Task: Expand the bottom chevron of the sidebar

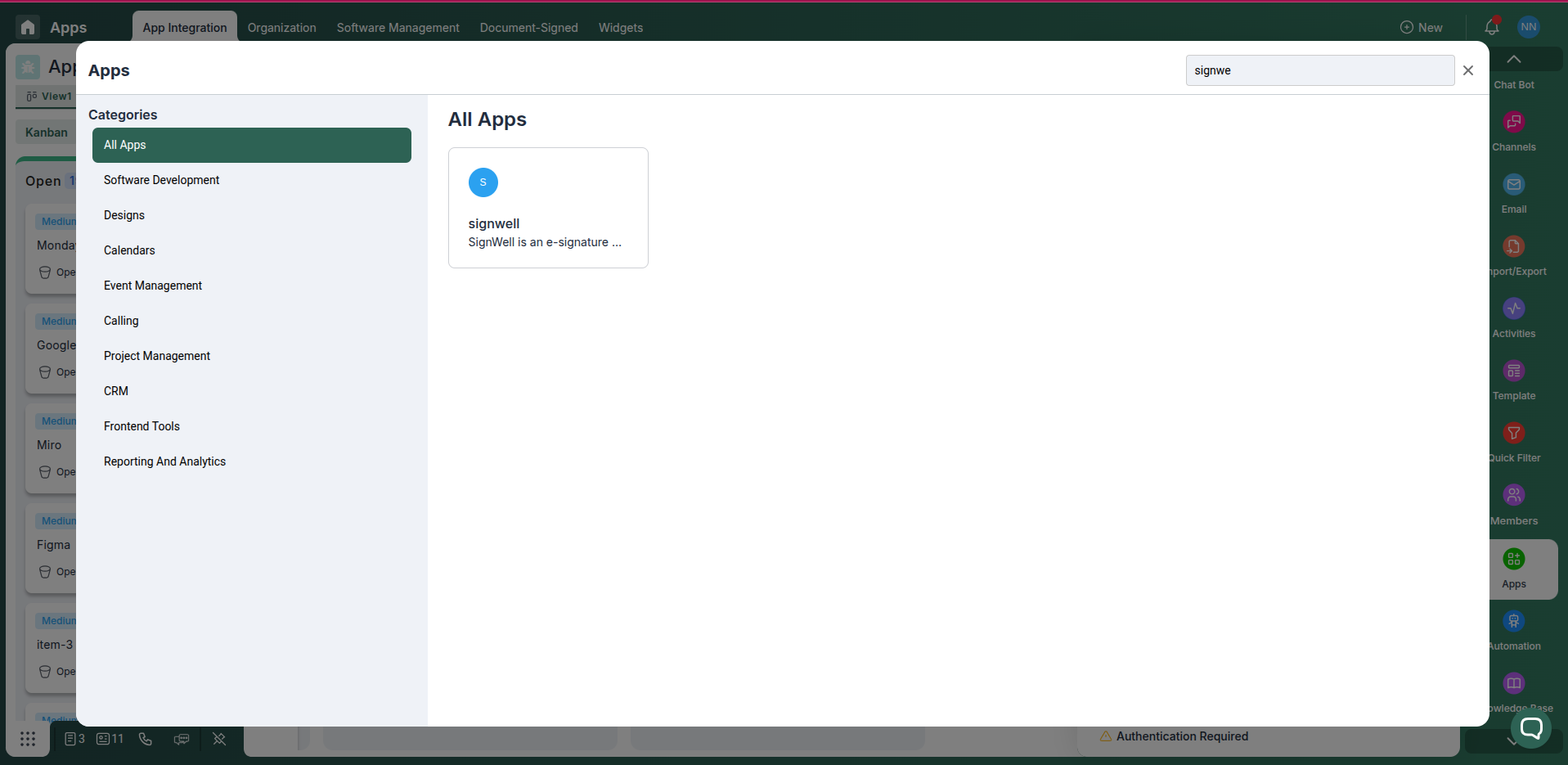Action: (1513, 741)
